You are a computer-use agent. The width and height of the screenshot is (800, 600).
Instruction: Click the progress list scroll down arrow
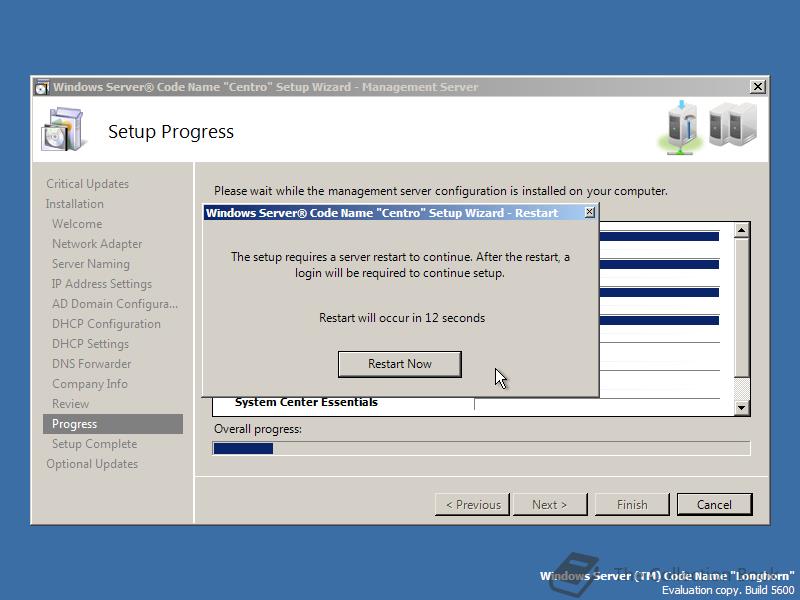point(741,407)
